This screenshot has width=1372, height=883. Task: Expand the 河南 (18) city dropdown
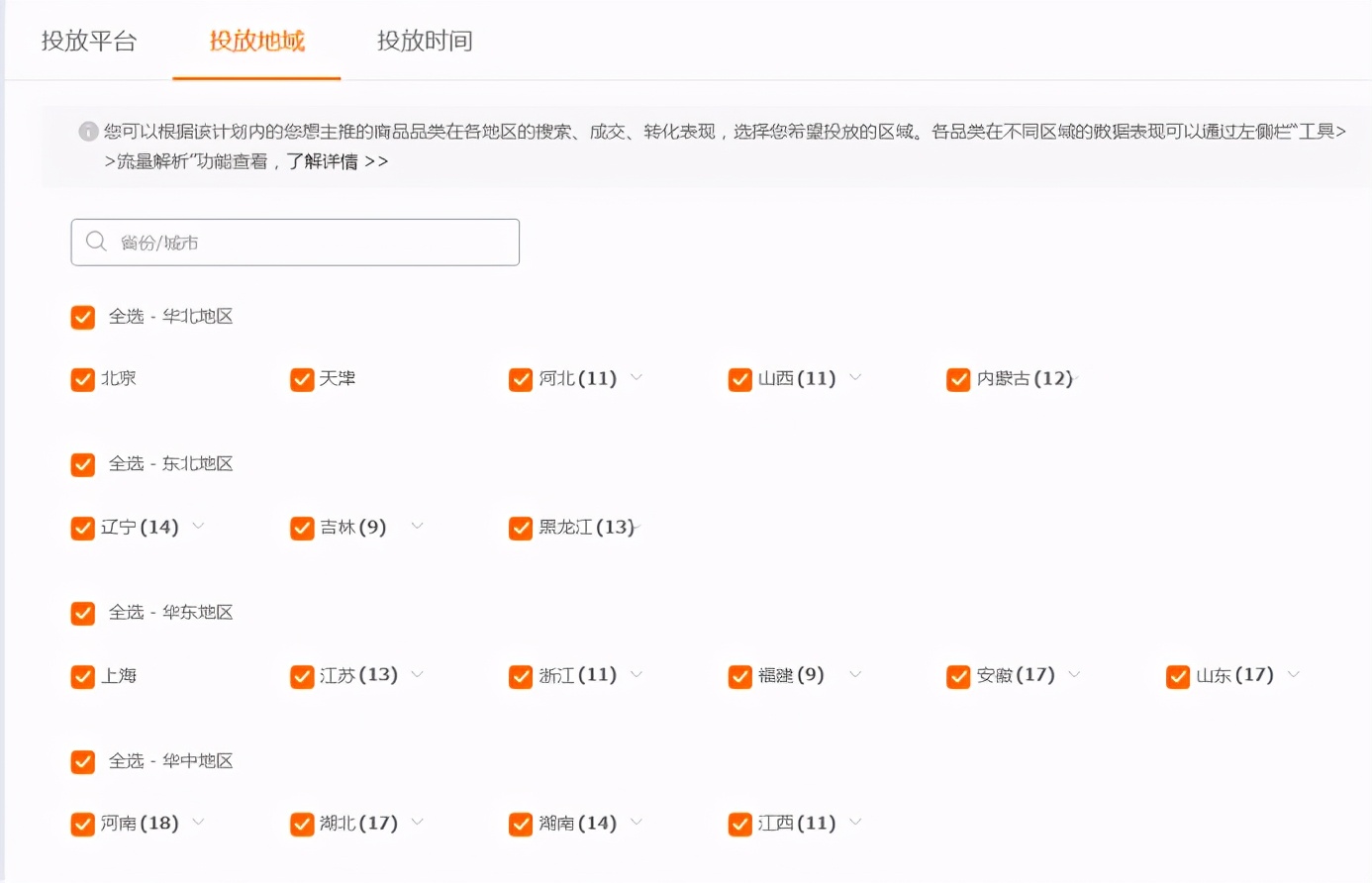click(198, 823)
